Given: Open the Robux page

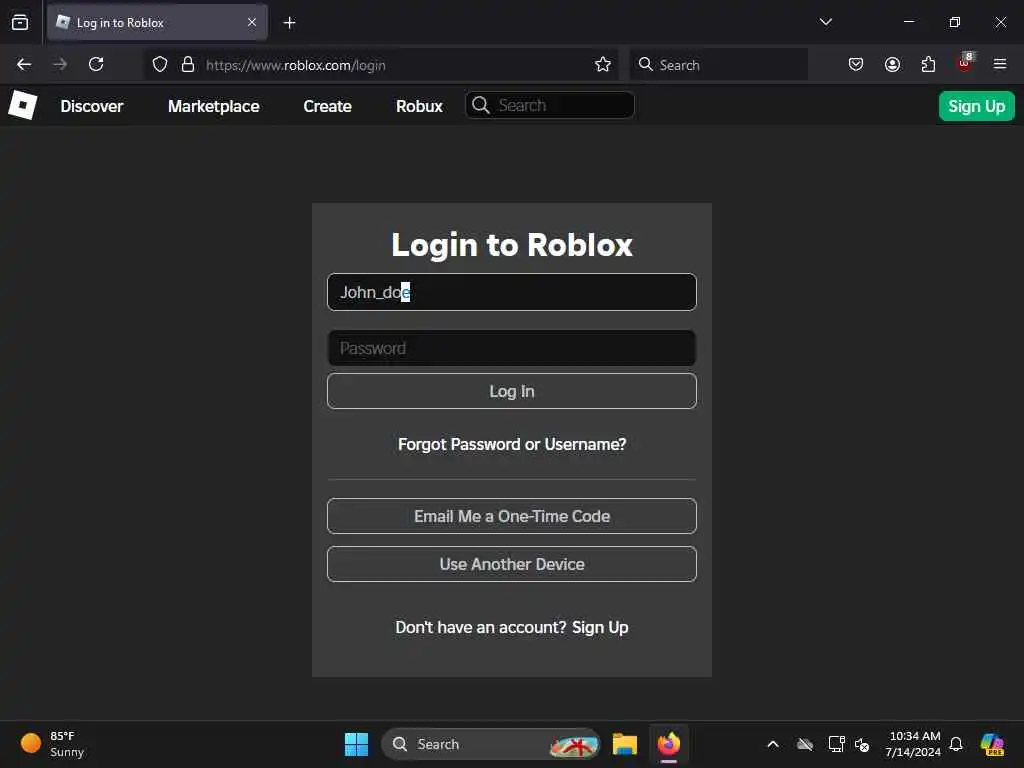Looking at the screenshot, I should pyautogui.click(x=419, y=106).
